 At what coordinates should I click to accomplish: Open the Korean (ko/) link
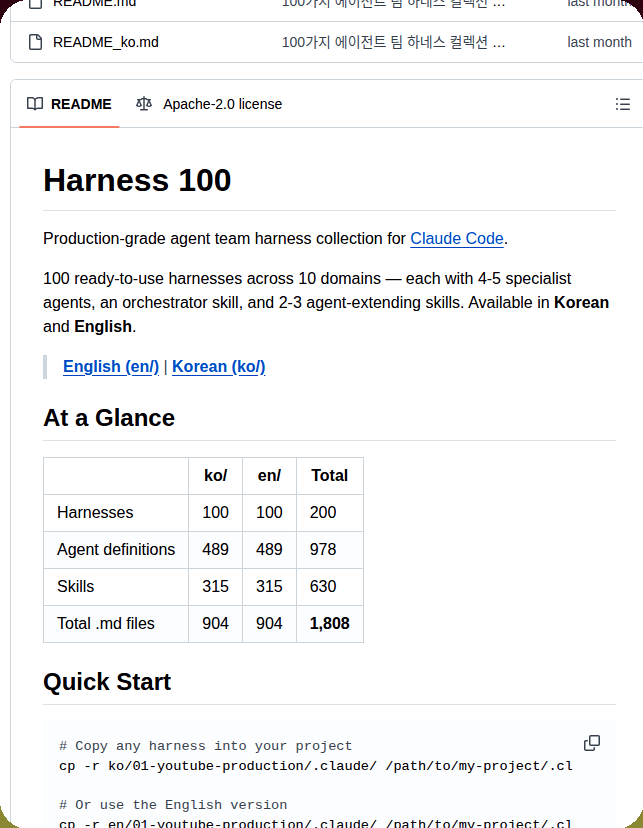(219, 366)
